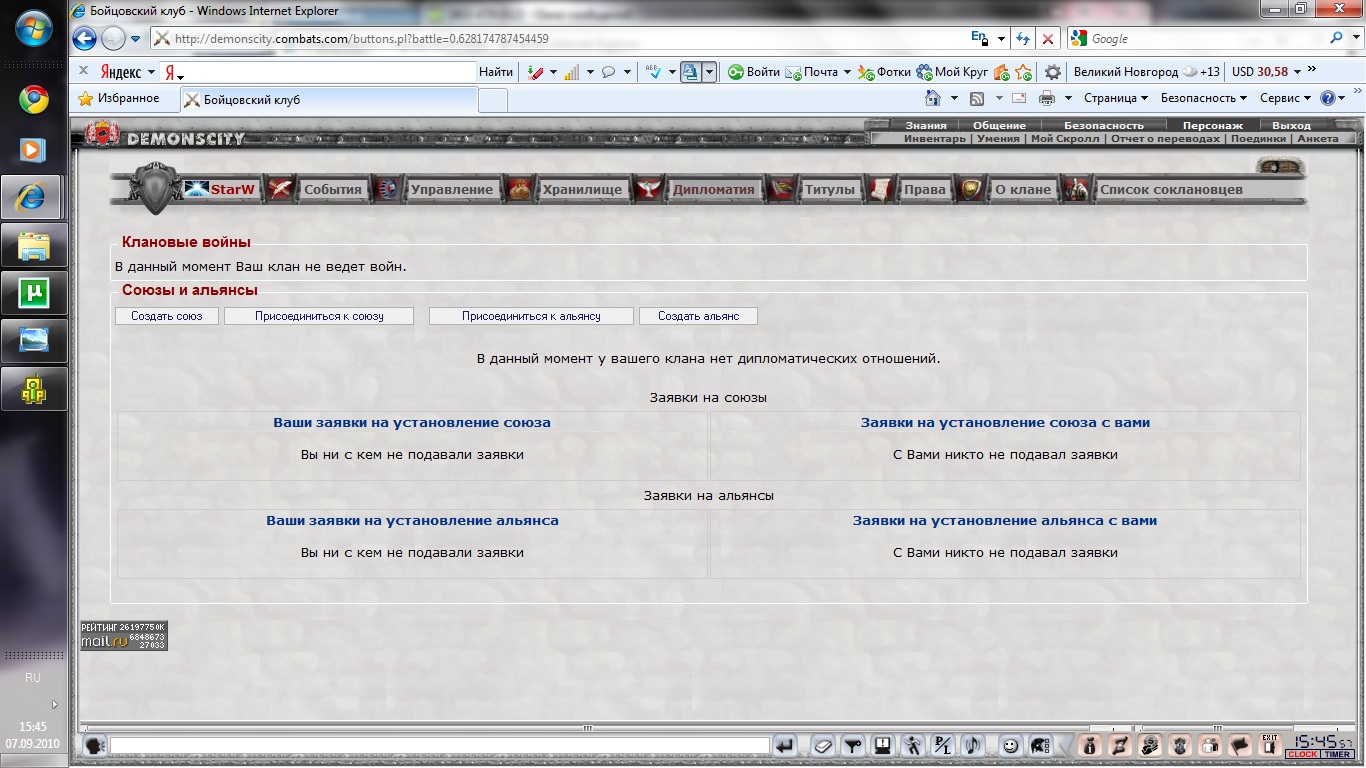Click the speaker sound icon in bottom bar
This screenshot has height=768, width=1366.
(x=972, y=745)
